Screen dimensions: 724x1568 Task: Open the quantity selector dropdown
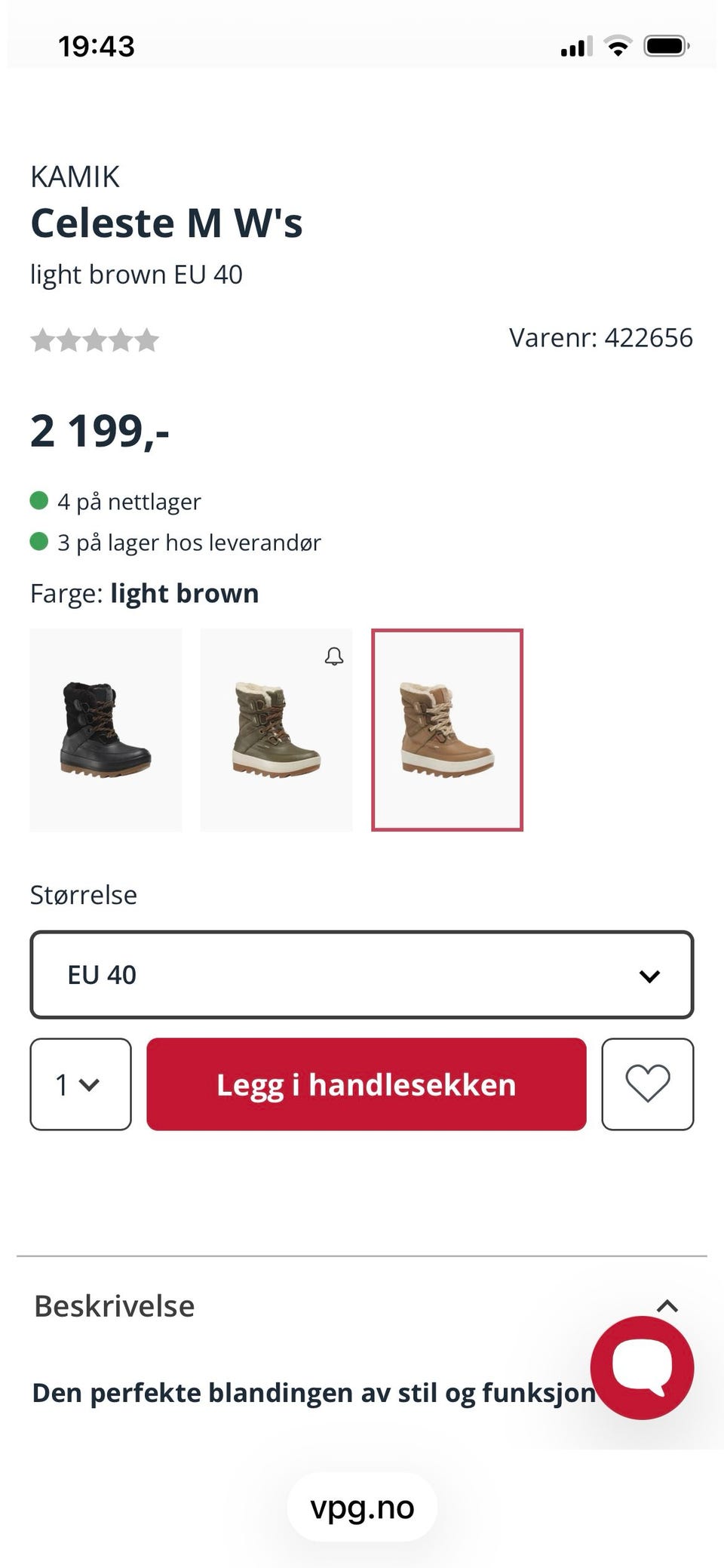tap(79, 1085)
